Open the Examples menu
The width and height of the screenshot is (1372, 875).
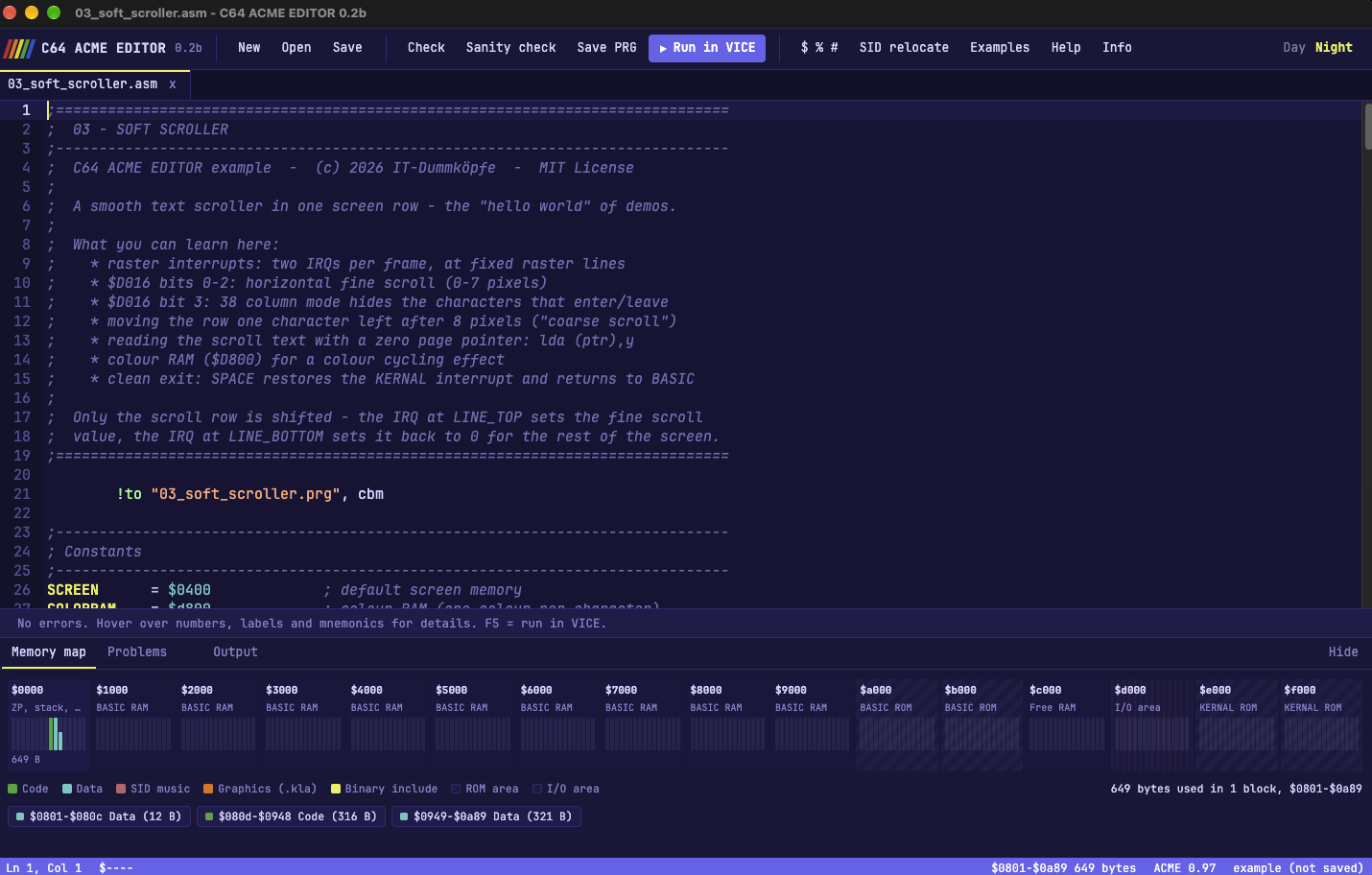point(1000,48)
